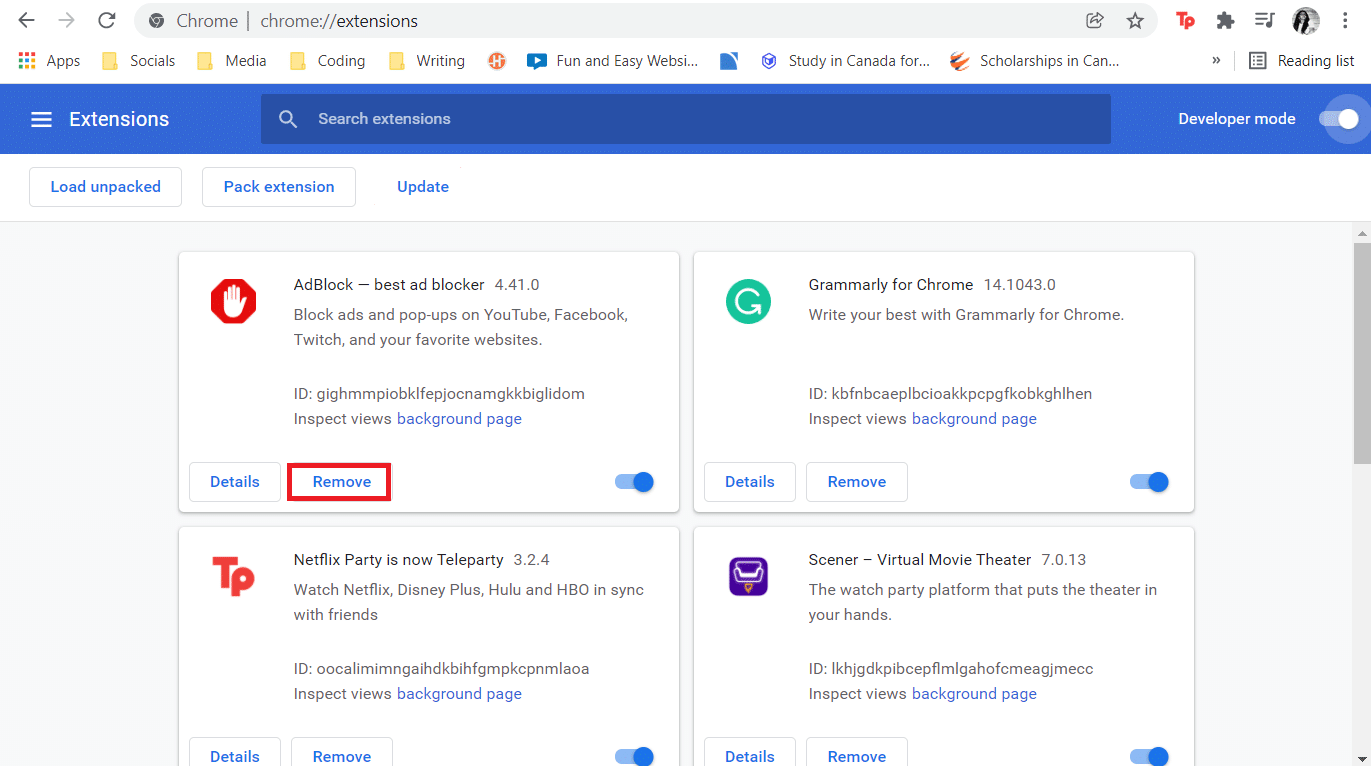Click AdBlock ID gighmmpiobklfepjocnamgkkbiglidom

click(x=439, y=394)
